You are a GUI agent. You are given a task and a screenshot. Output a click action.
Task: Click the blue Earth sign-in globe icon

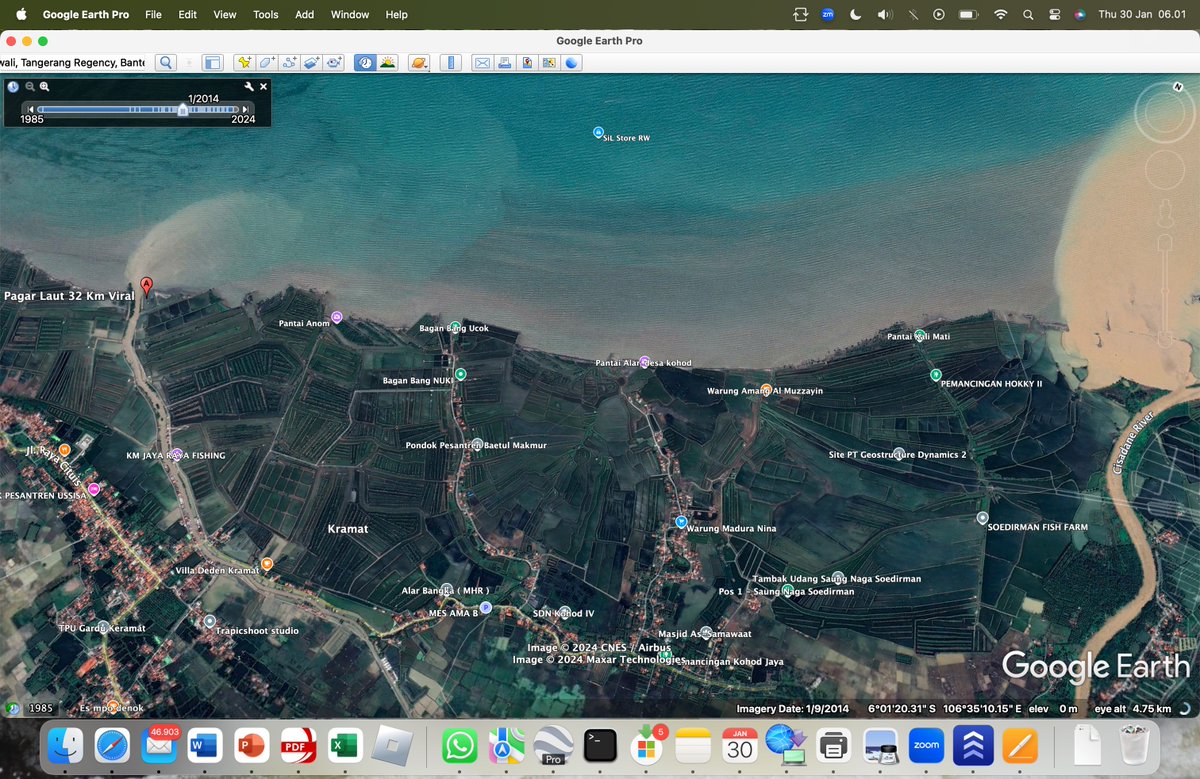pyautogui.click(x=571, y=62)
